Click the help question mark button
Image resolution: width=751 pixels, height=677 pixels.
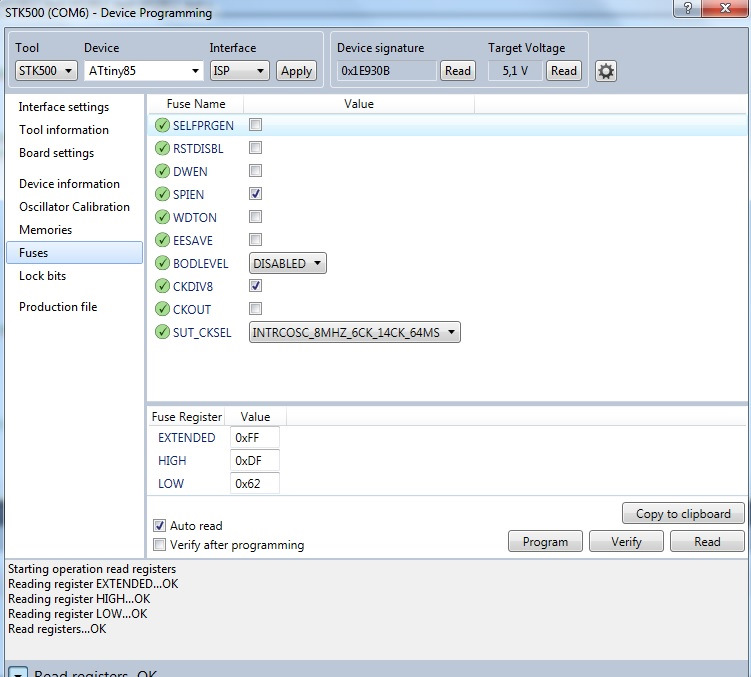click(686, 11)
